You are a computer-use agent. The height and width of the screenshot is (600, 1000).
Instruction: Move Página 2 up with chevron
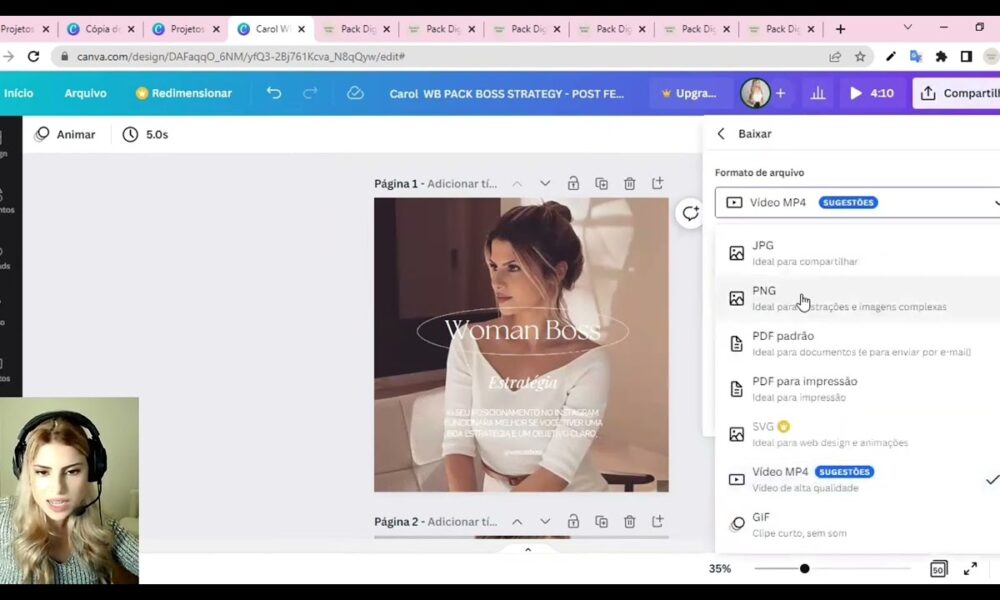tap(517, 522)
